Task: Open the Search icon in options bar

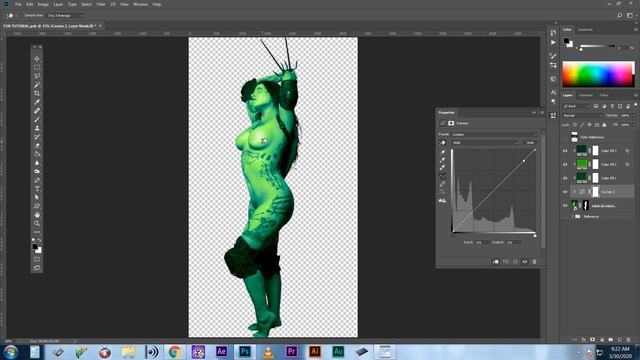Action: click(x=620, y=16)
